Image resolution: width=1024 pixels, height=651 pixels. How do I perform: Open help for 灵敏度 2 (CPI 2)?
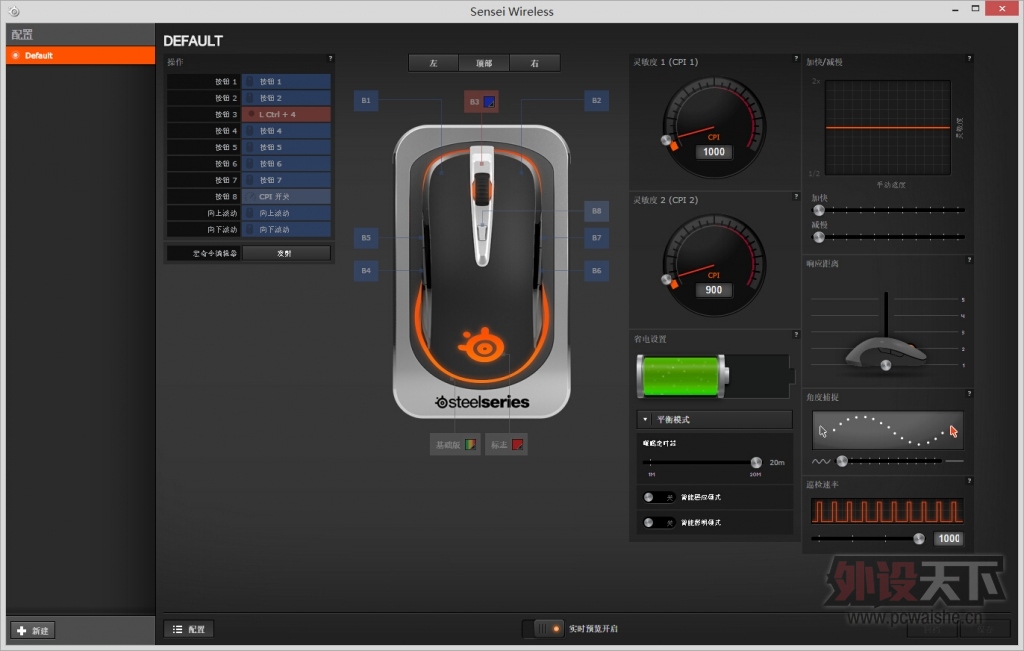click(x=795, y=197)
